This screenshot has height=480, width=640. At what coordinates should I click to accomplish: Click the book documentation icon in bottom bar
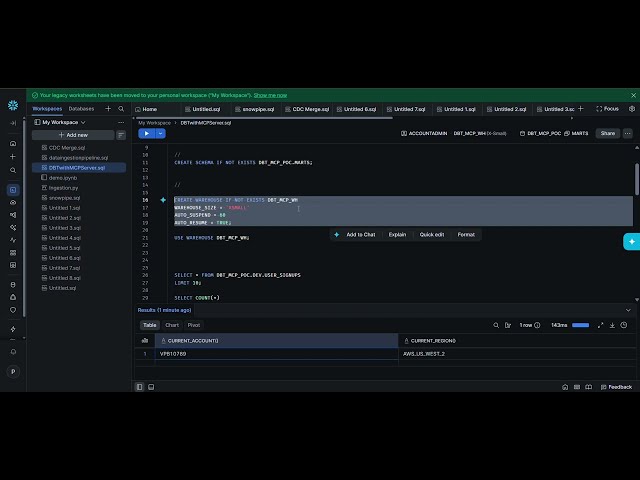(x=589, y=387)
